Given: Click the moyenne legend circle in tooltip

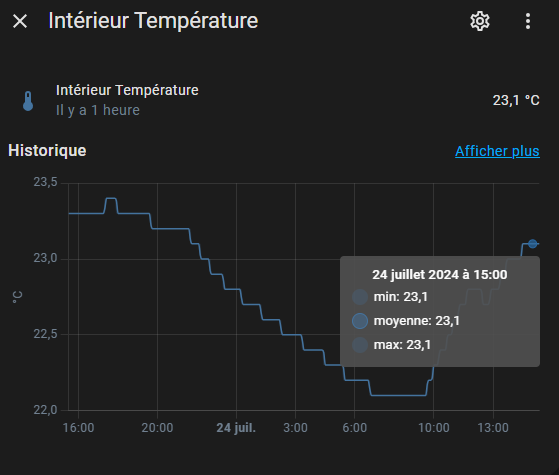Looking at the screenshot, I should 360,321.
